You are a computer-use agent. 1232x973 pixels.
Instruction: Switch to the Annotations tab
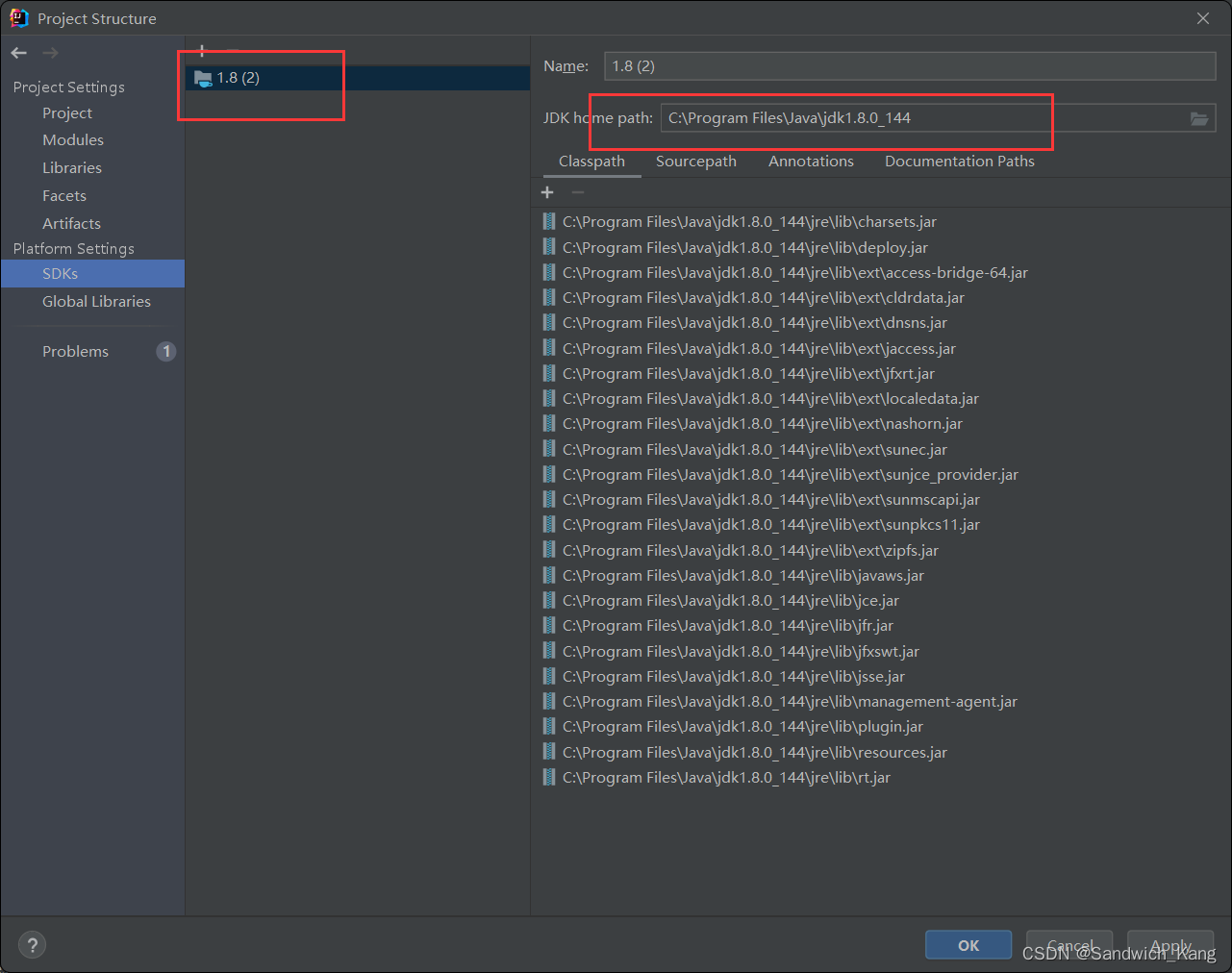811,162
